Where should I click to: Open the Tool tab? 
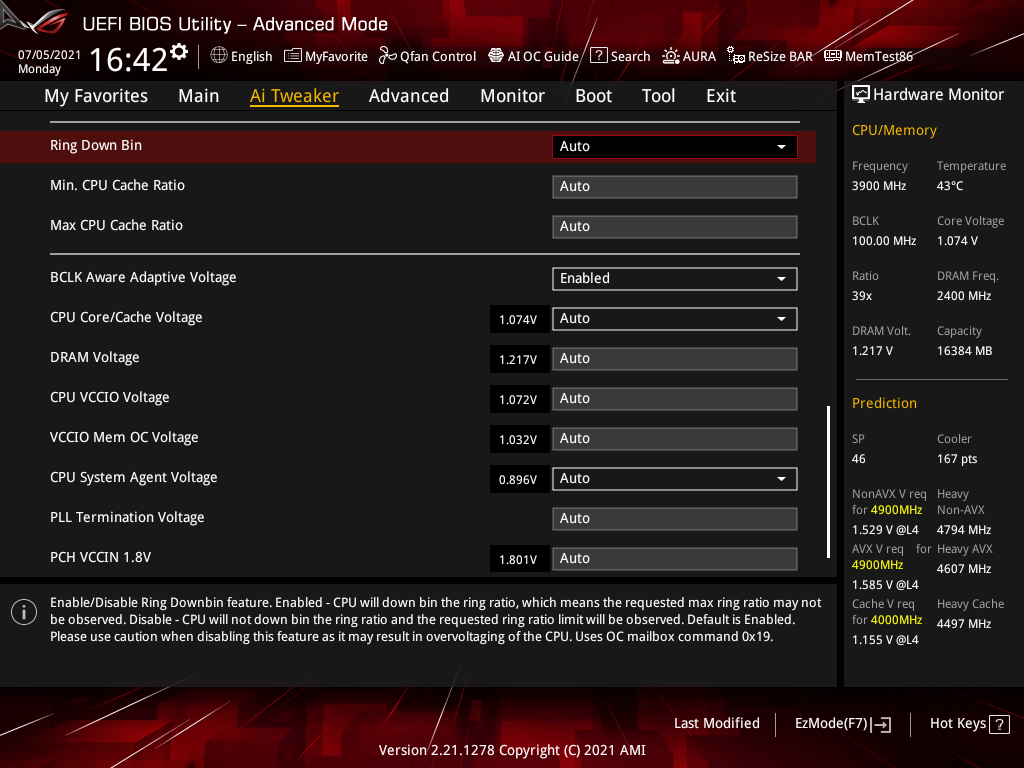click(658, 96)
